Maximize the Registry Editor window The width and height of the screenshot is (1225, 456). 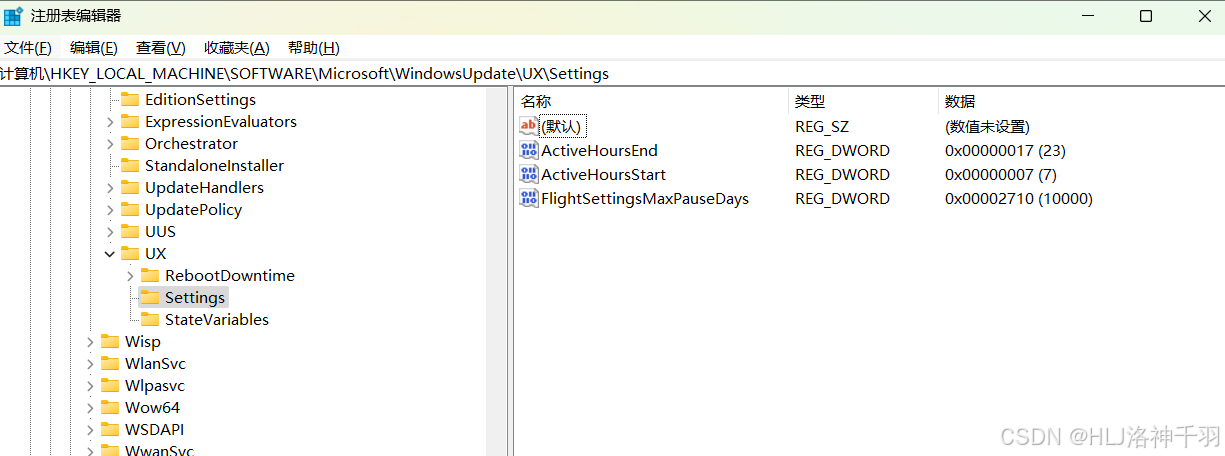click(x=1146, y=16)
